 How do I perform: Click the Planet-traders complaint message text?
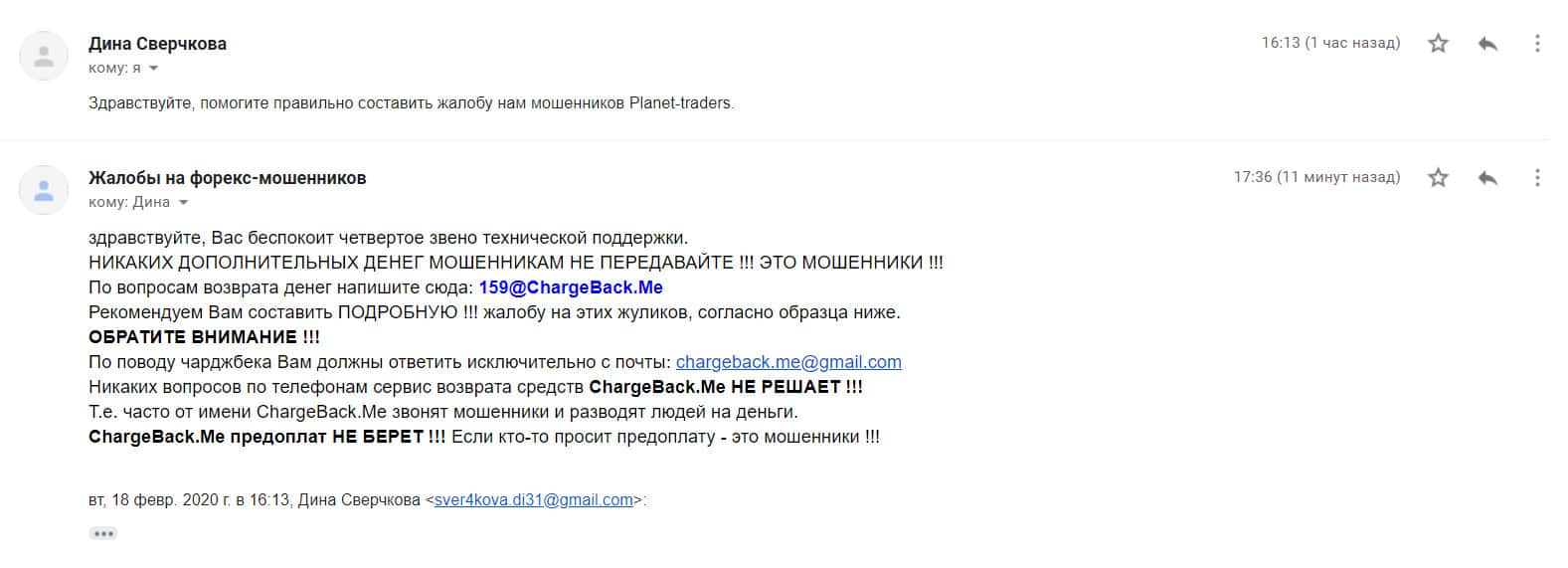pos(411,102)
